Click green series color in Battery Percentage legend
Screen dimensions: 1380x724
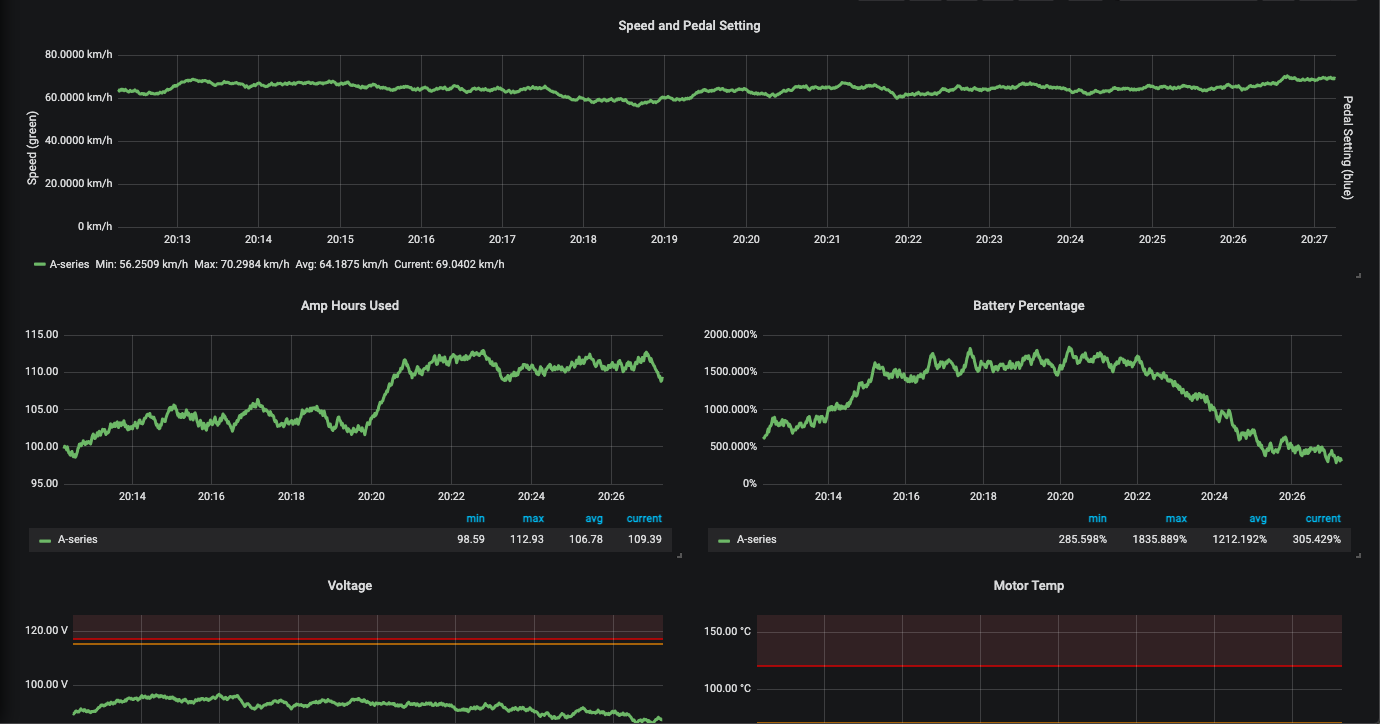[x=724, y=540]
